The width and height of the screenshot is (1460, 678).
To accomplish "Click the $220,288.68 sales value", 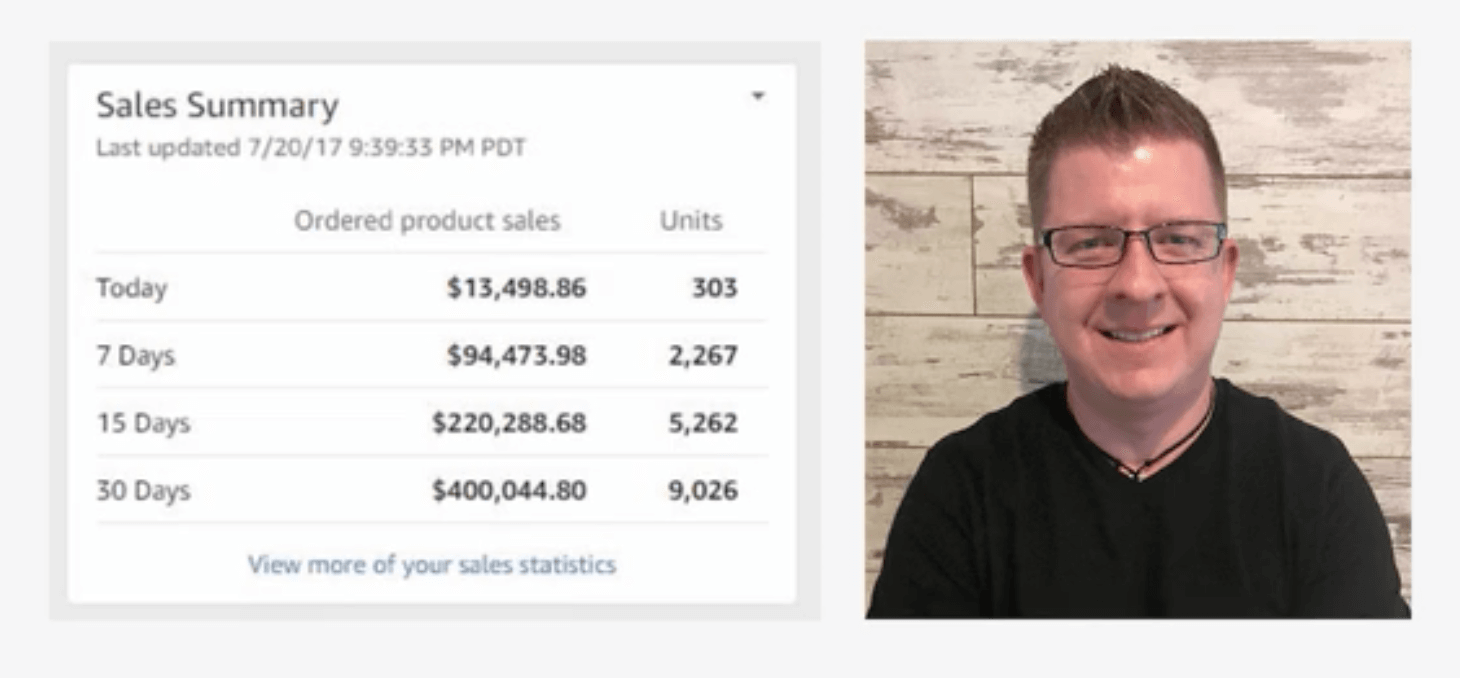I will click(509, 423).
